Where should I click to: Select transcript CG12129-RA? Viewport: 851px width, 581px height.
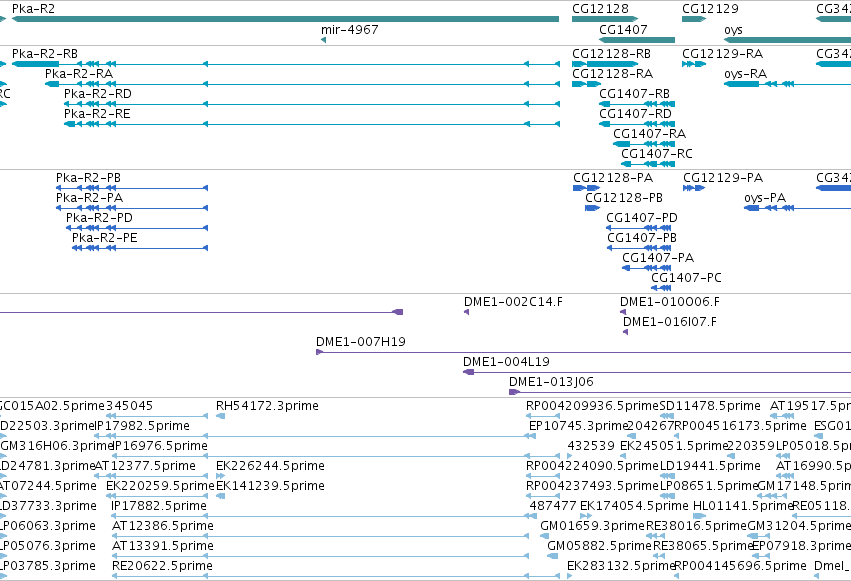[x=722, y=54]
